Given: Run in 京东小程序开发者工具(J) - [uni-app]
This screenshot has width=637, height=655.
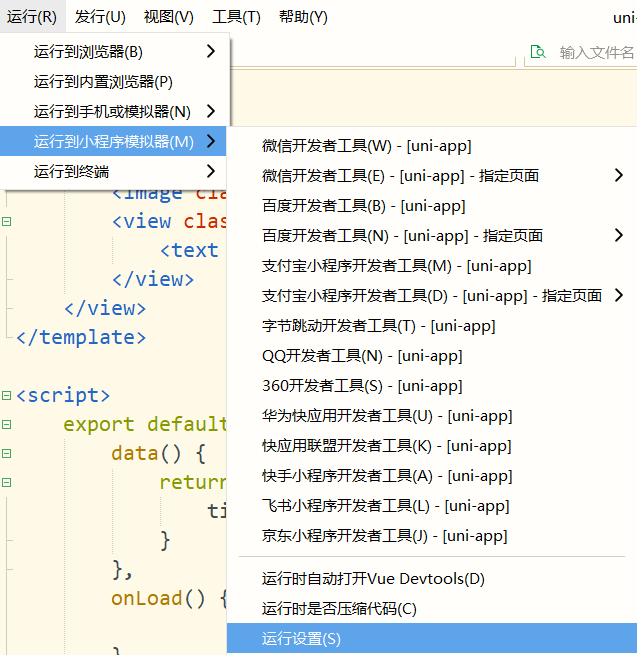Looking at the screenshot, I should click(x=432, y=536).
